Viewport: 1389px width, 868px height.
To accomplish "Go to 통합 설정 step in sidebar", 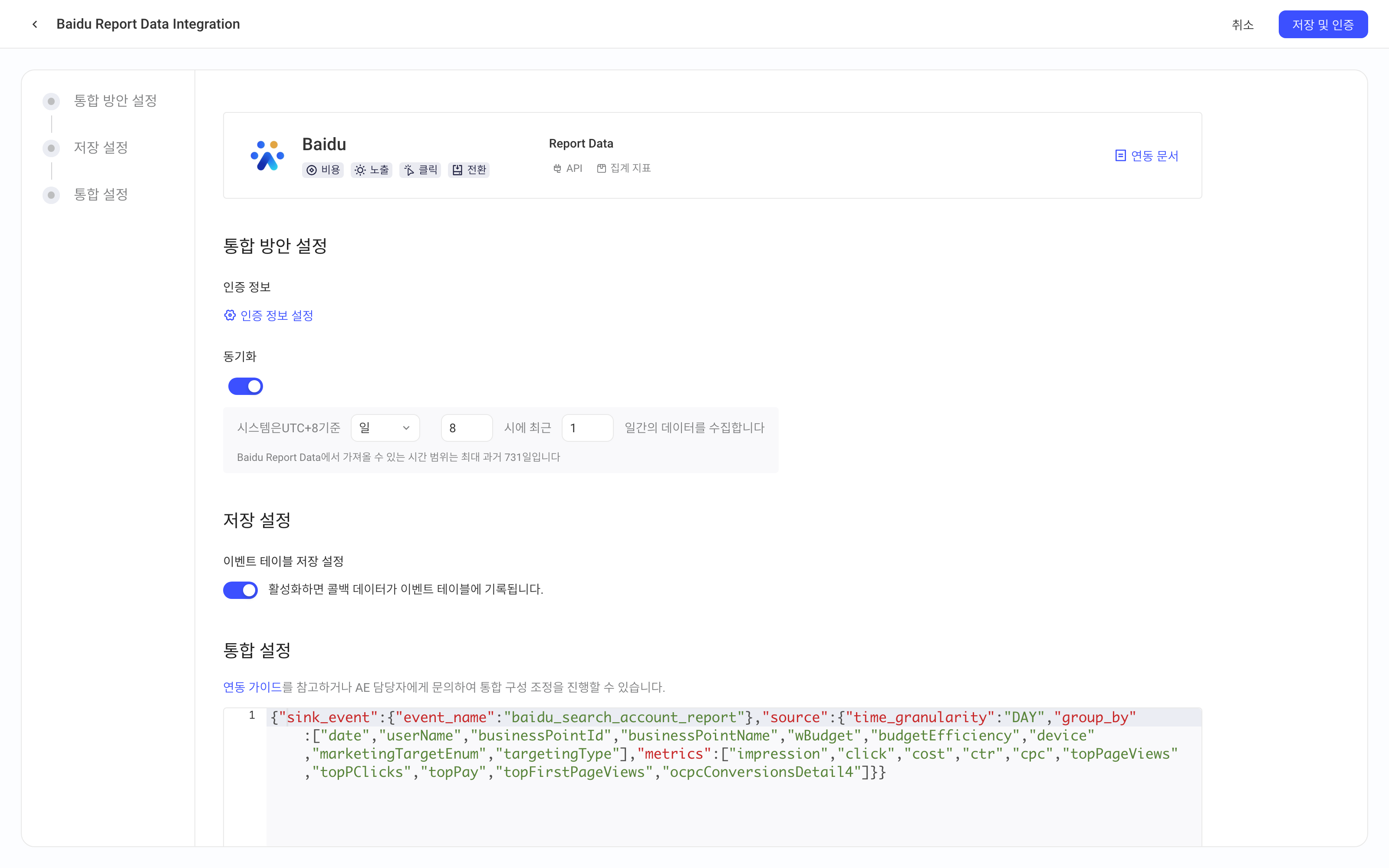I will point(101,194).
